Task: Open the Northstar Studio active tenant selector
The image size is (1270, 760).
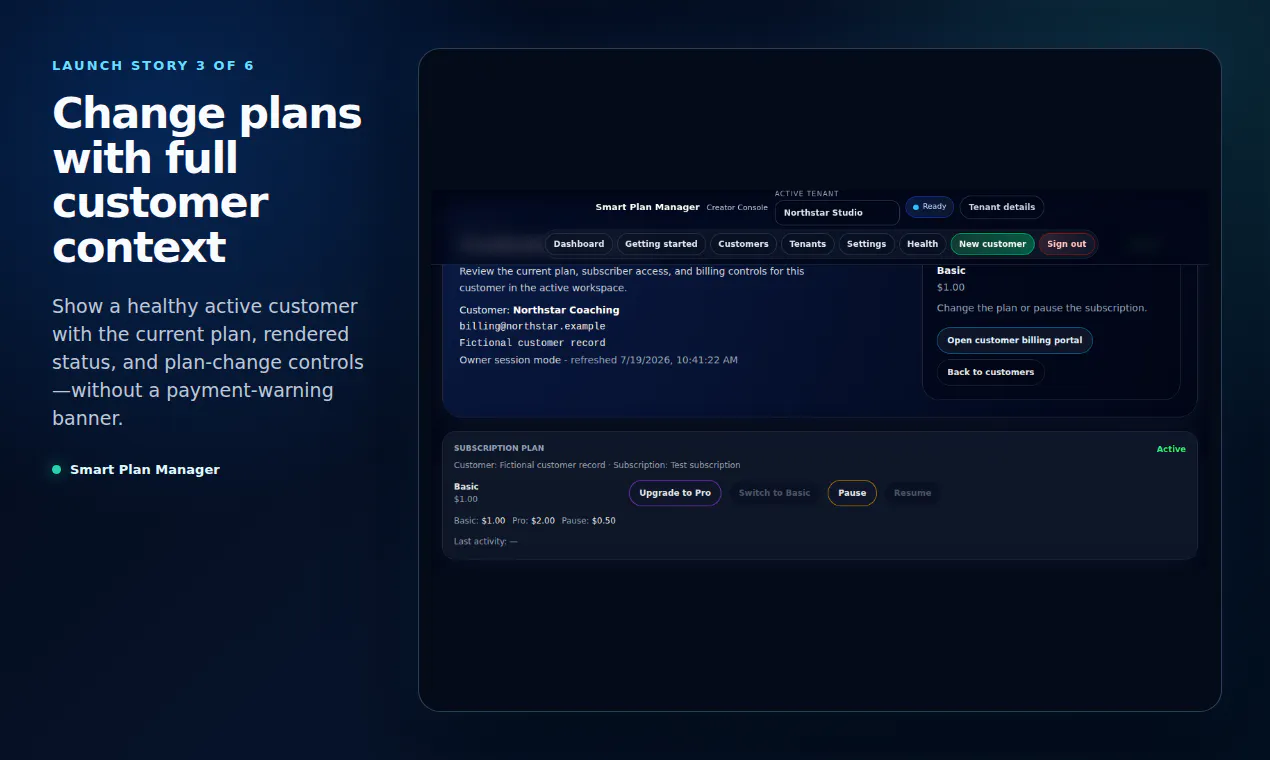Action: [x=837, y=213]
